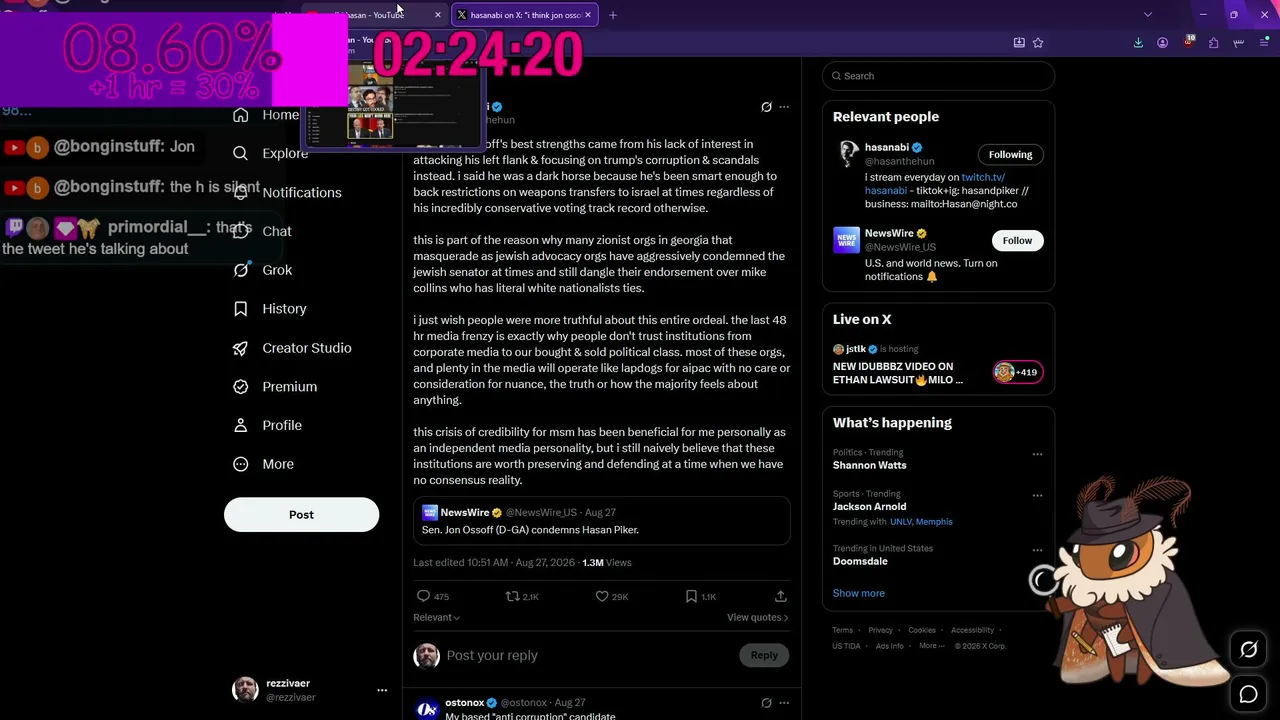Share the main post via share icon
This screenshot has width=1280, height=720.
coord(780,596)
